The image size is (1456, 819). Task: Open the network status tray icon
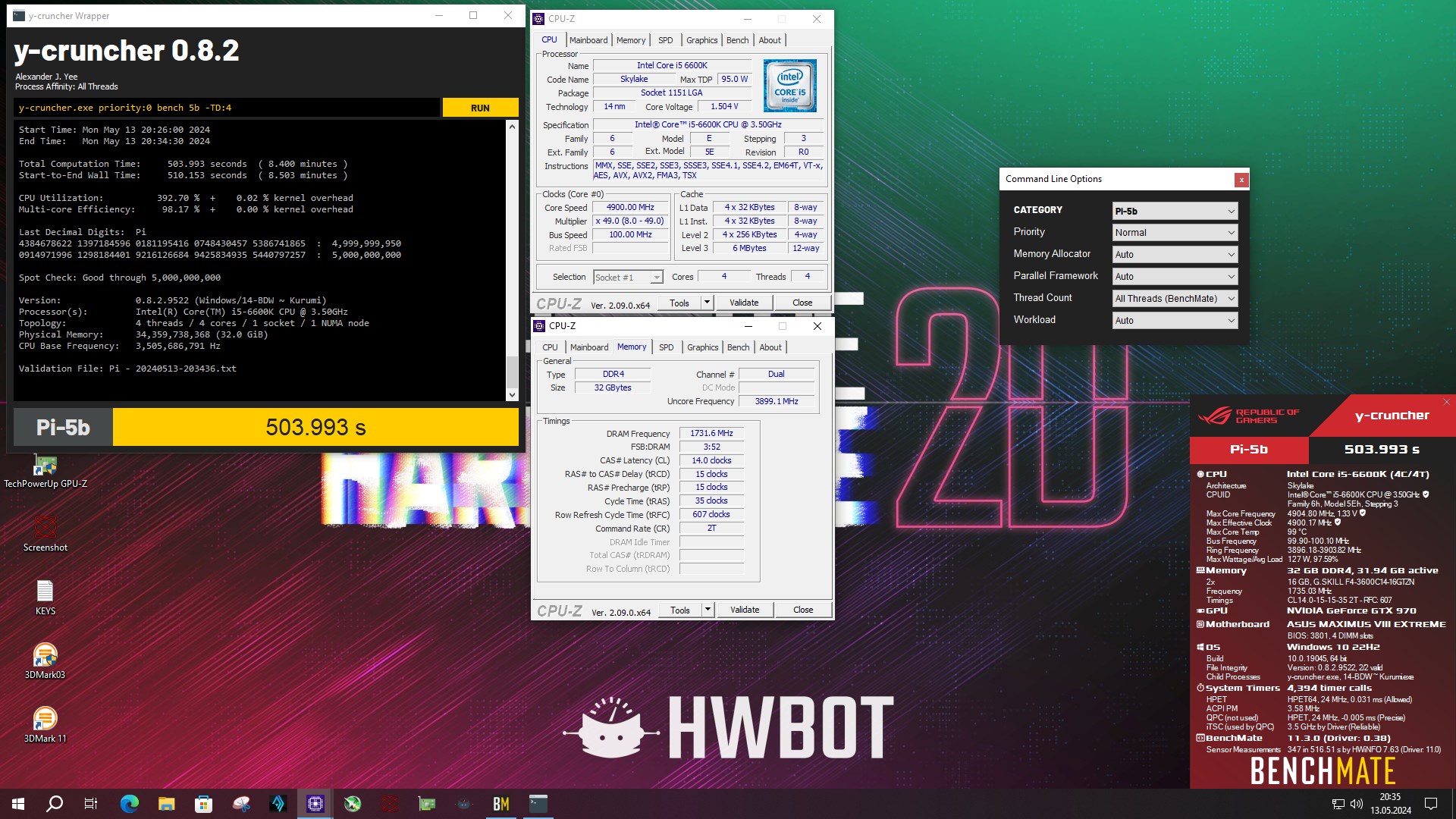click(1338, 804)
